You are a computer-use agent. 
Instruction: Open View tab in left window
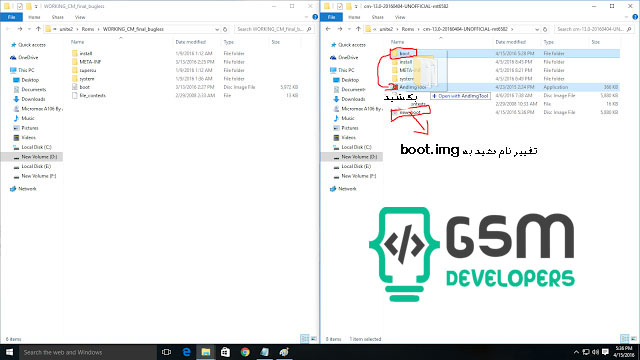[x=80, y=17]
